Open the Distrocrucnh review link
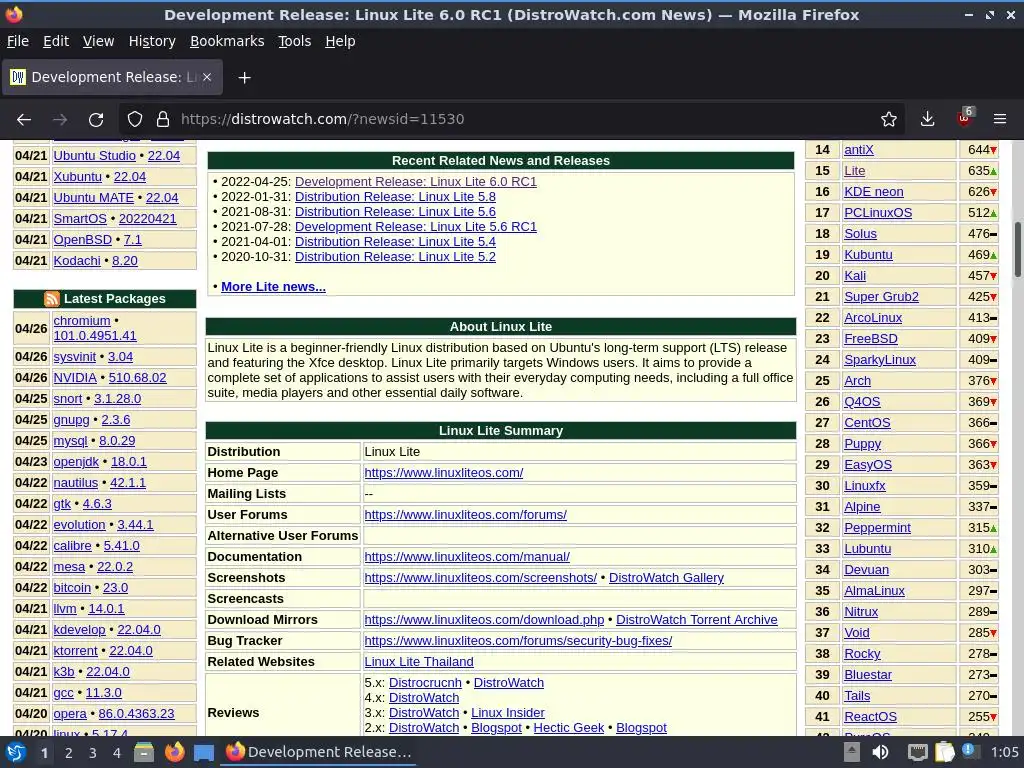The height and width of the screenshot is (768, 1024). pyautogui.click(x=425, y=682)
